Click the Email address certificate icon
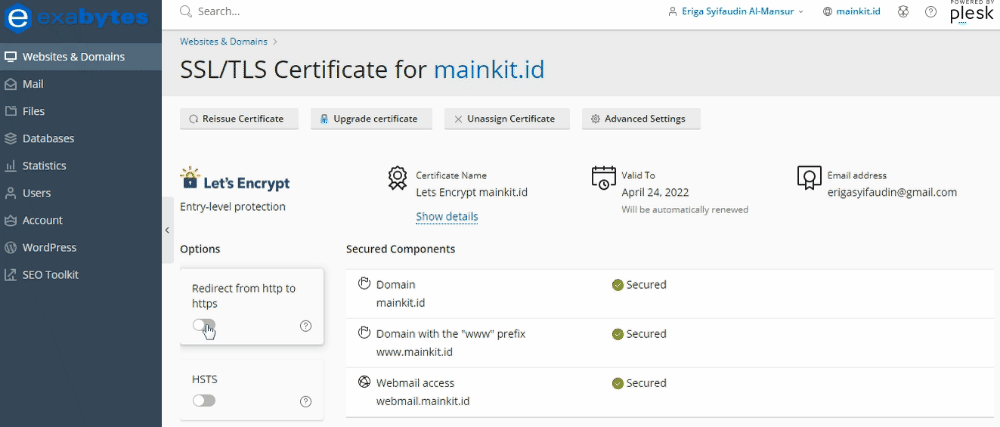 (808, 178)
